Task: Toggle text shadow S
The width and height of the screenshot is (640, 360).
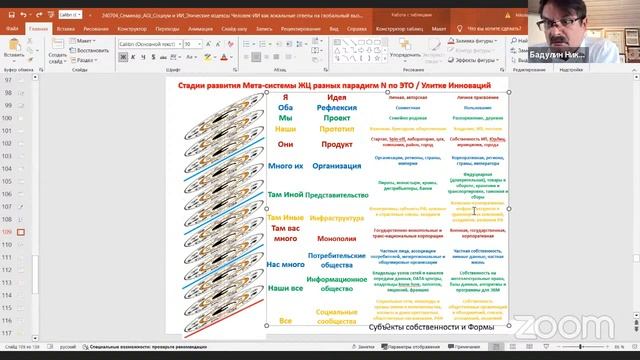Action: pyautogui.click(x=153, y=57)
